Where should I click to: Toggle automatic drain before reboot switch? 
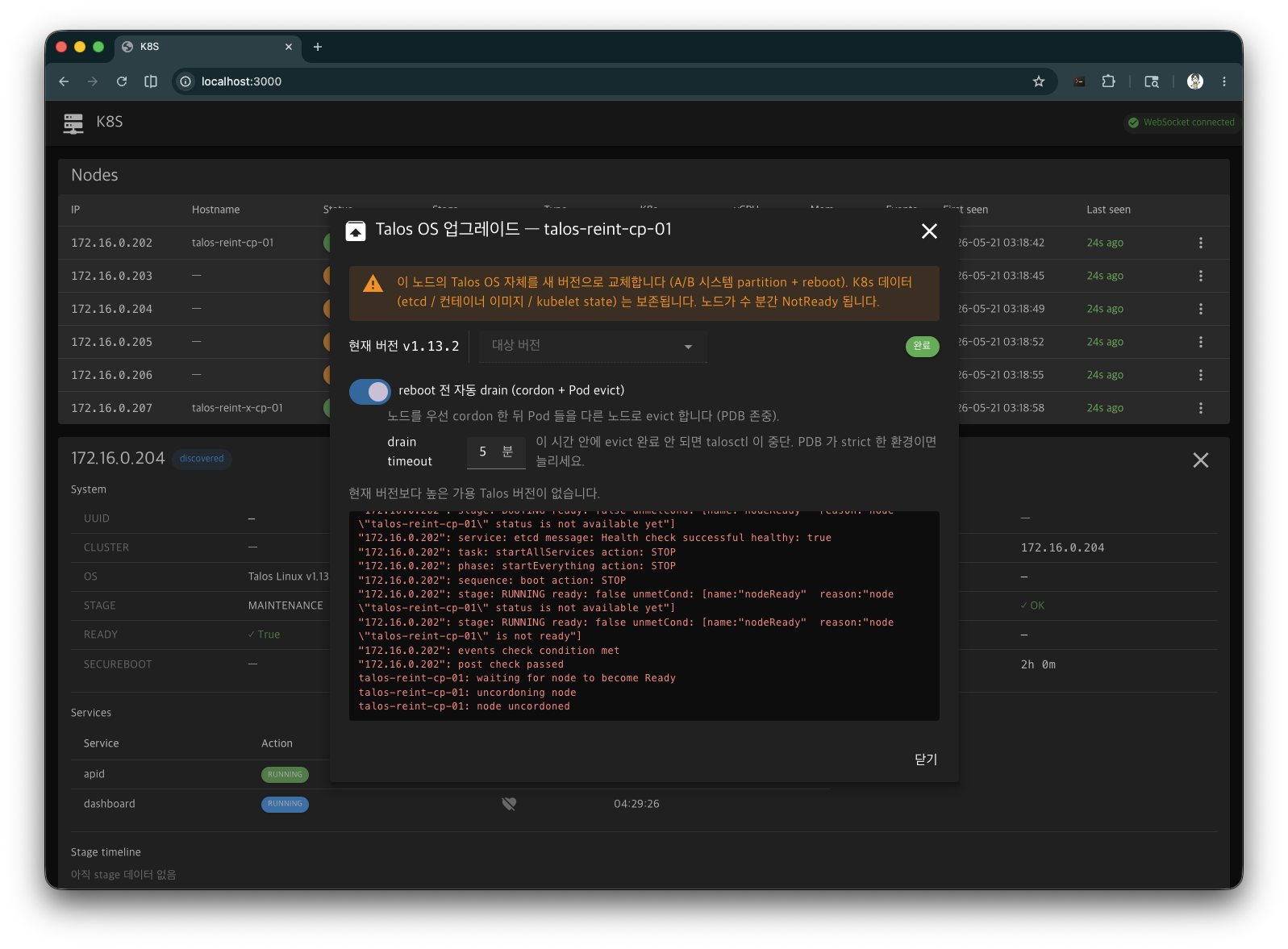(x=370, y=392)
